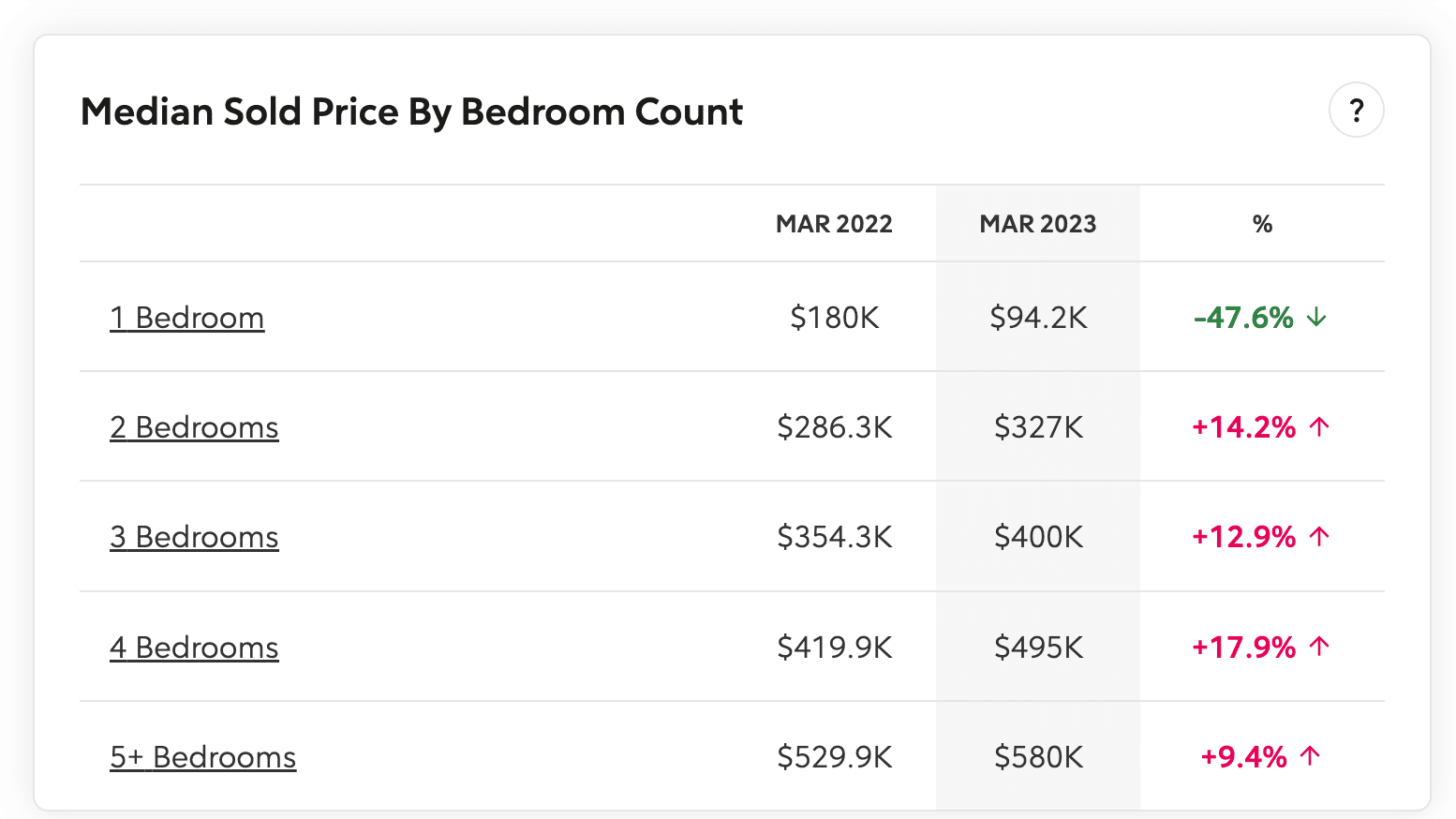Select the $327K value for 2 Bedrooms
The width and height of the screenshot is (1456, 819).
click(x=1038, y=427)
